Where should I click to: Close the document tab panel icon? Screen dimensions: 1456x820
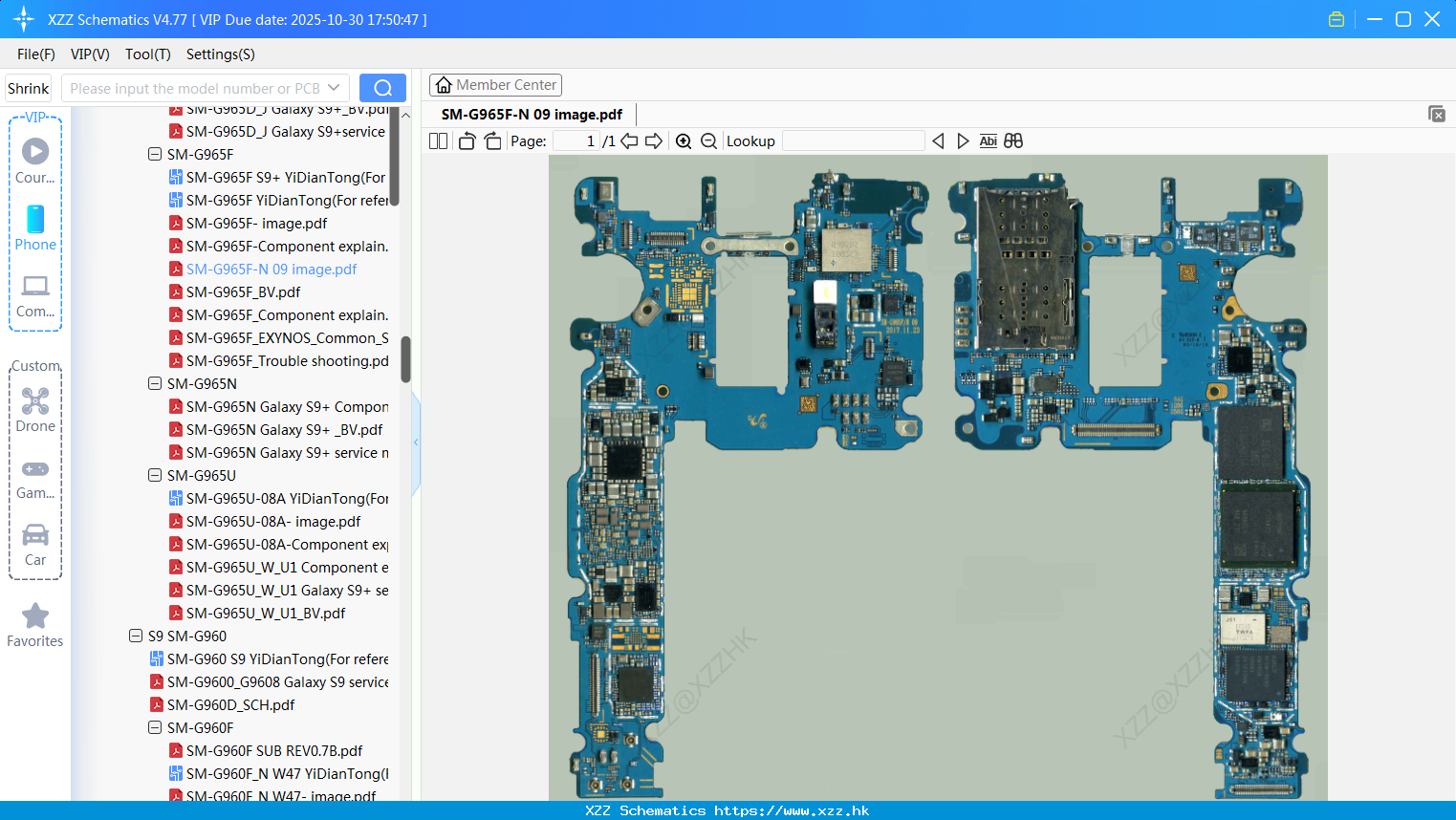pos(1437,114)
